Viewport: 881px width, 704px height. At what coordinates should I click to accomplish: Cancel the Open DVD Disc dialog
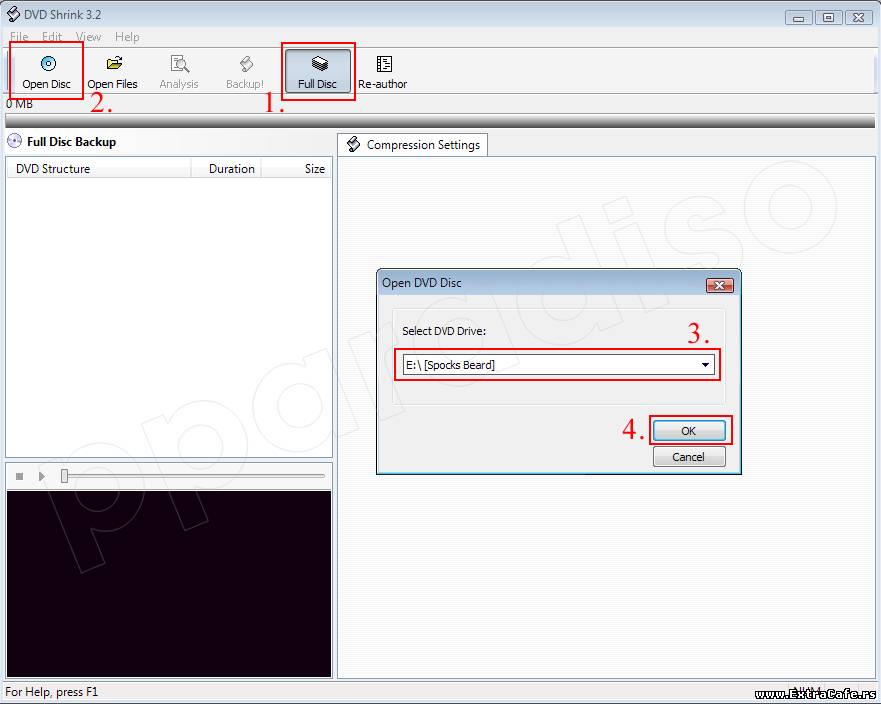[x=689, y=457]
